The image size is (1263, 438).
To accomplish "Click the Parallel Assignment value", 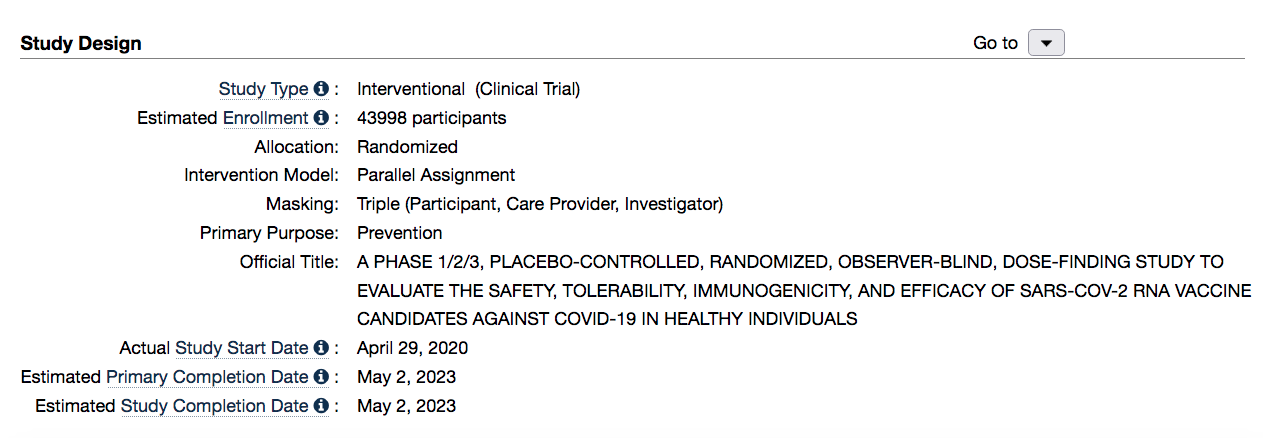I will tap(436, 175).
